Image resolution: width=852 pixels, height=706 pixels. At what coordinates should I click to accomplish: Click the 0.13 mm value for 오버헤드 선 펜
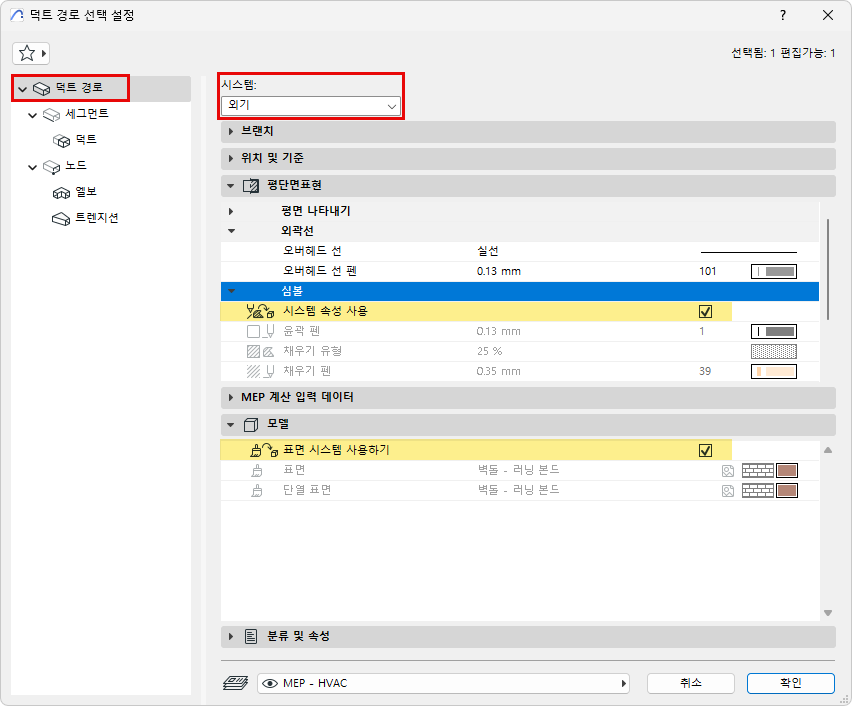click(499, 271)
